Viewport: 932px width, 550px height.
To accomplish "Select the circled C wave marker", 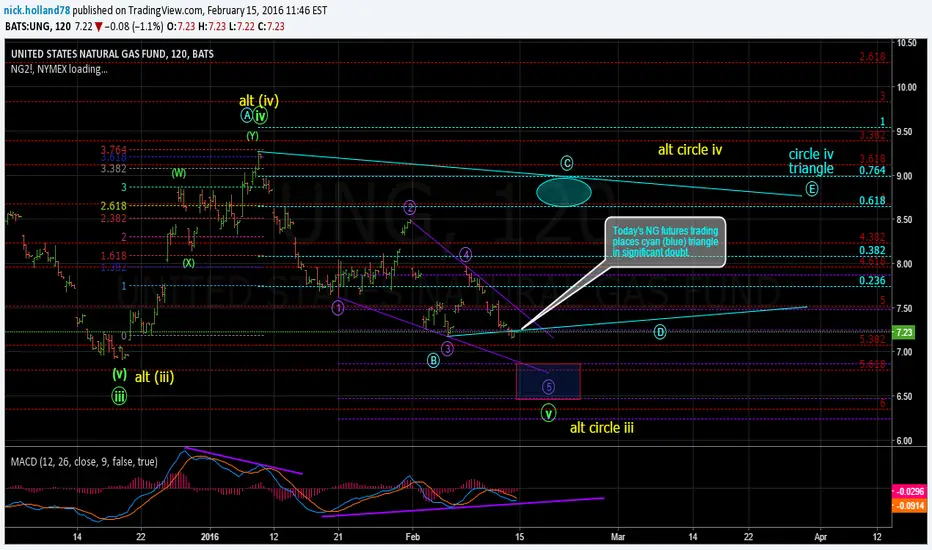I will pos(566,162).
